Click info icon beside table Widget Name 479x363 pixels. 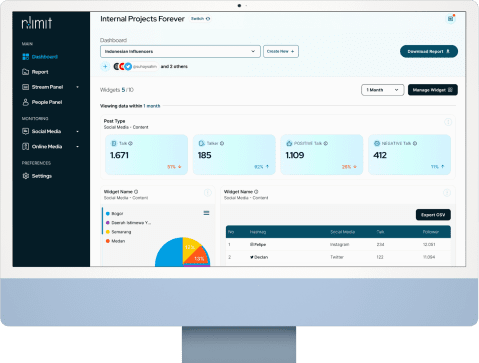(x=256, y=192)
